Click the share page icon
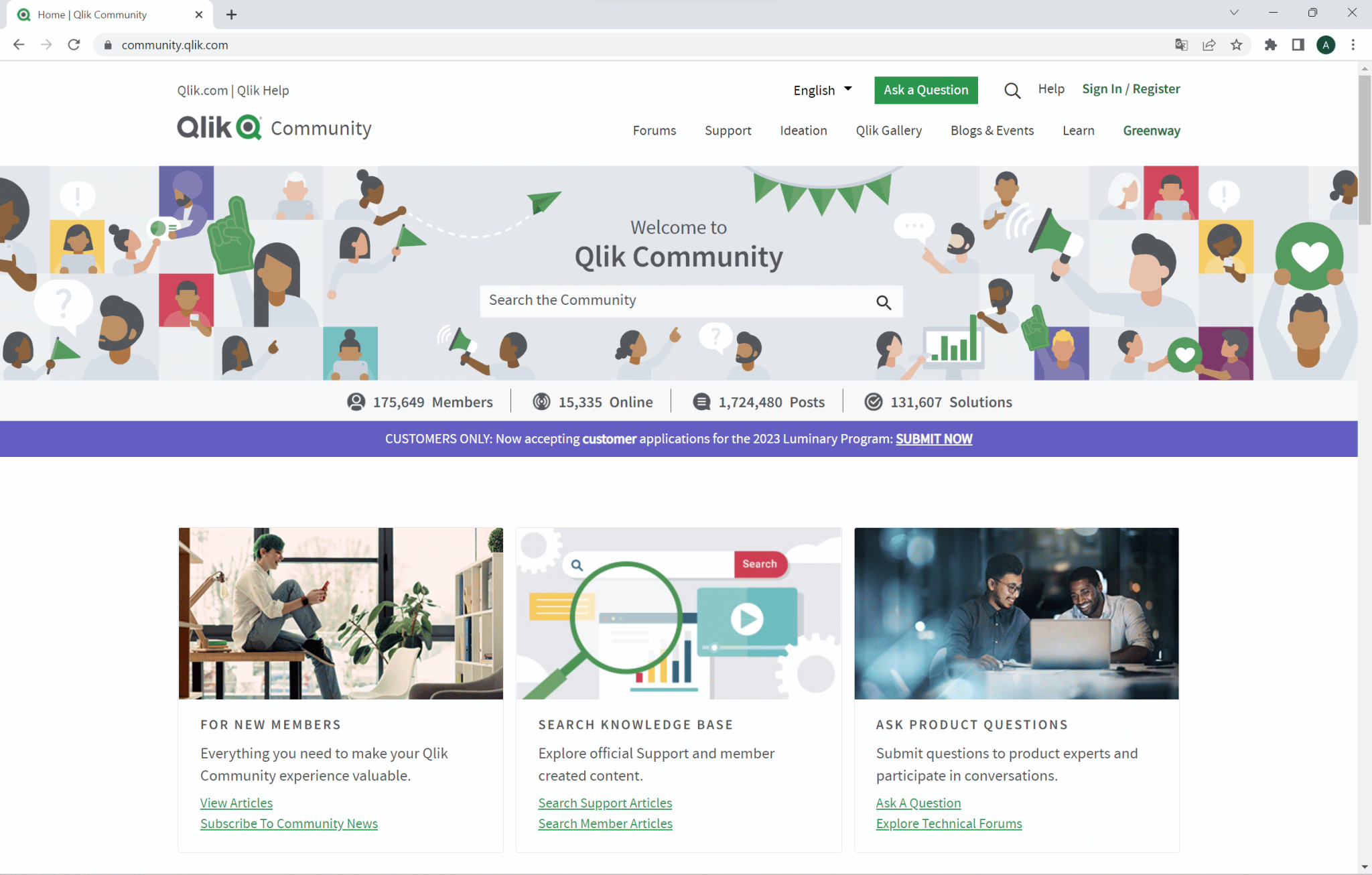Screen dimensions: 1372x875 pyautogui.click(x=1209, y=45)
